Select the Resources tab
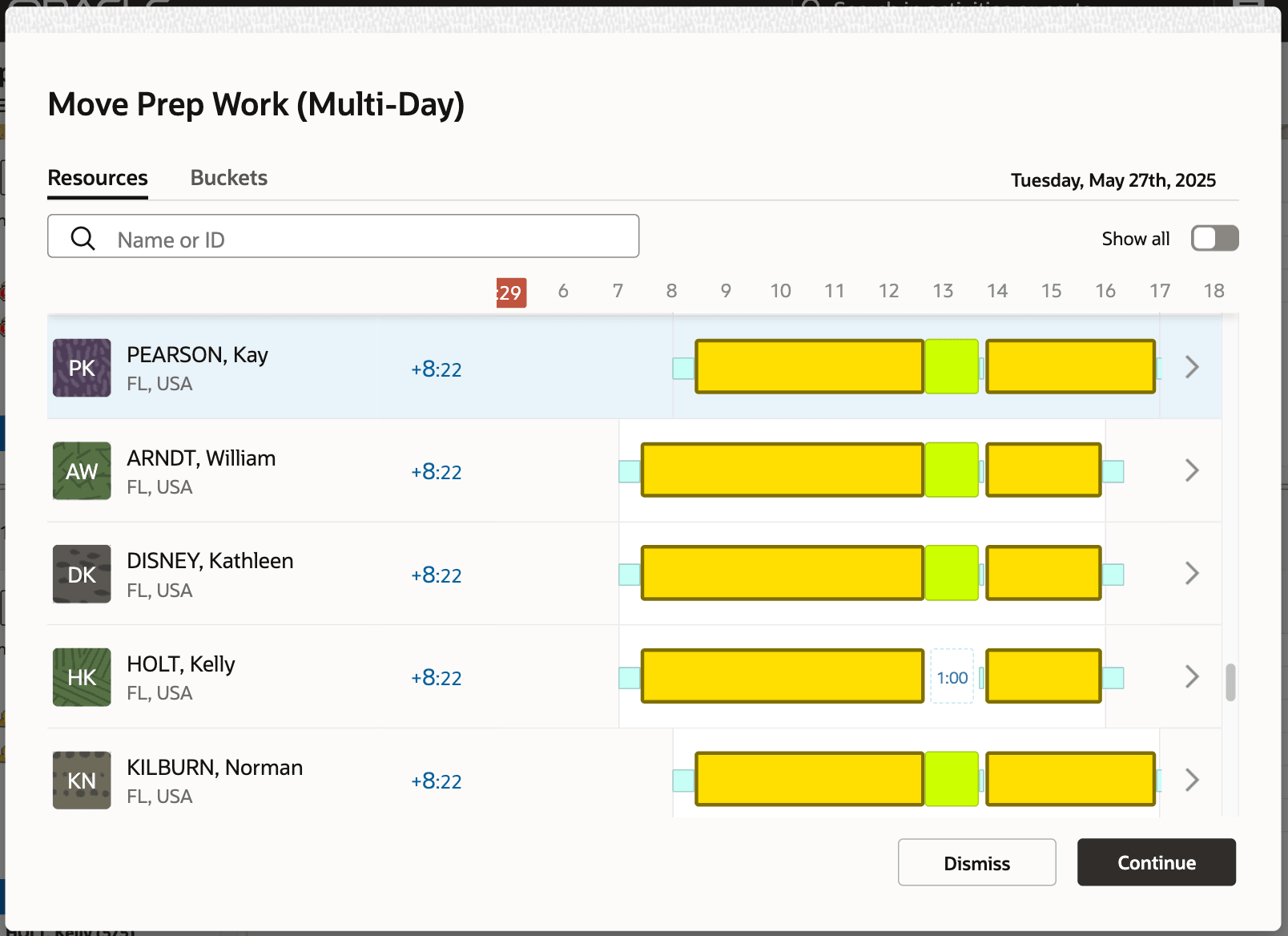The width and height of the screenshot is (1288, 936). [97, 178]
